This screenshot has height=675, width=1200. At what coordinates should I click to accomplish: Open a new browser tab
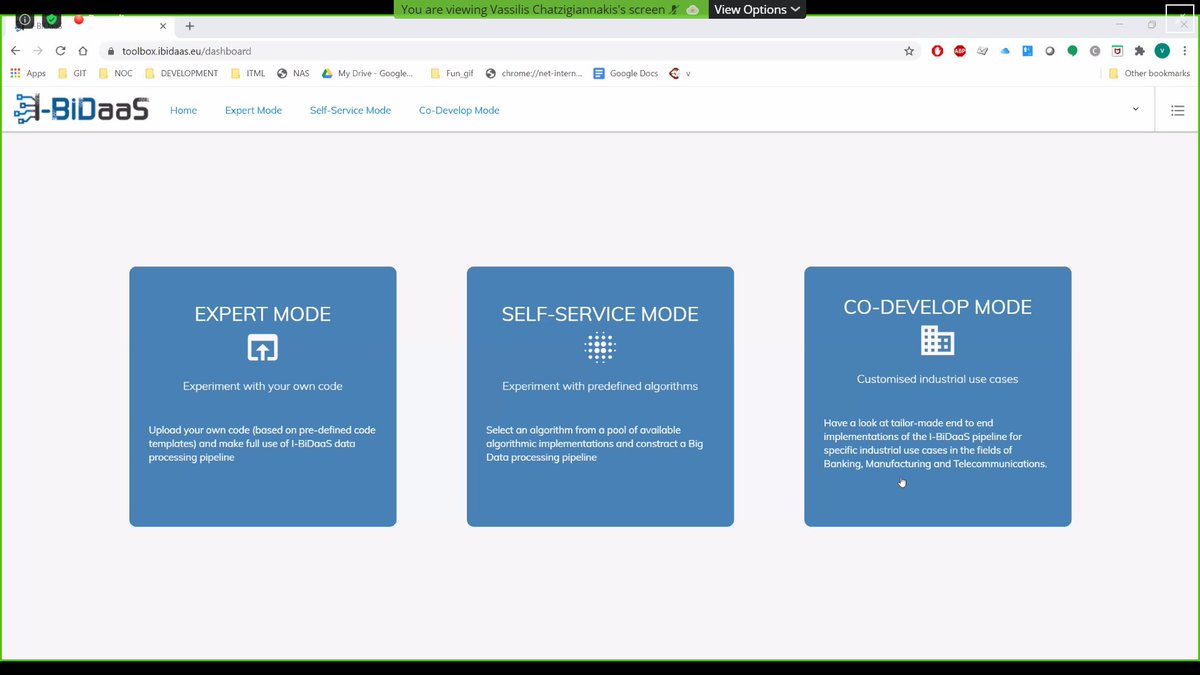pos(190,26)
